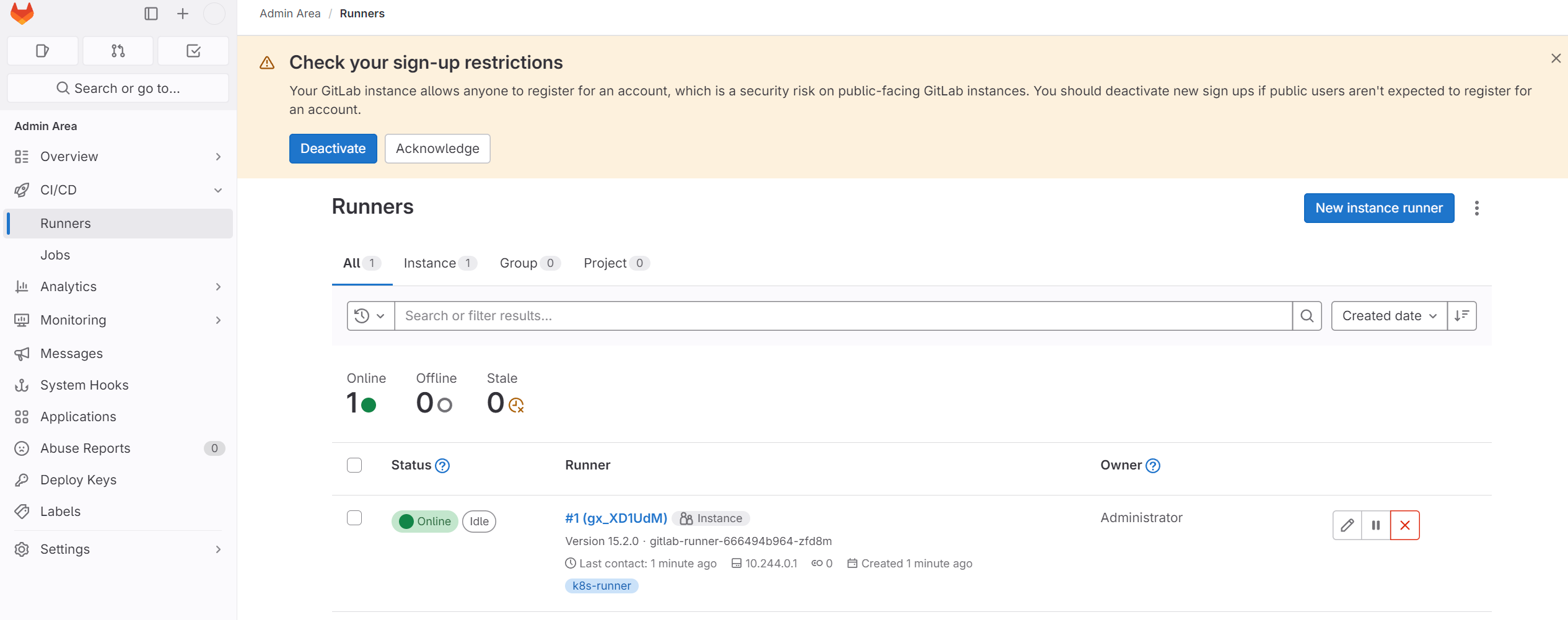Image resolution: width=1568 pixels, height=620 pixels.
Task: Switch to the Project runners tab
Action: click(616, 263)
